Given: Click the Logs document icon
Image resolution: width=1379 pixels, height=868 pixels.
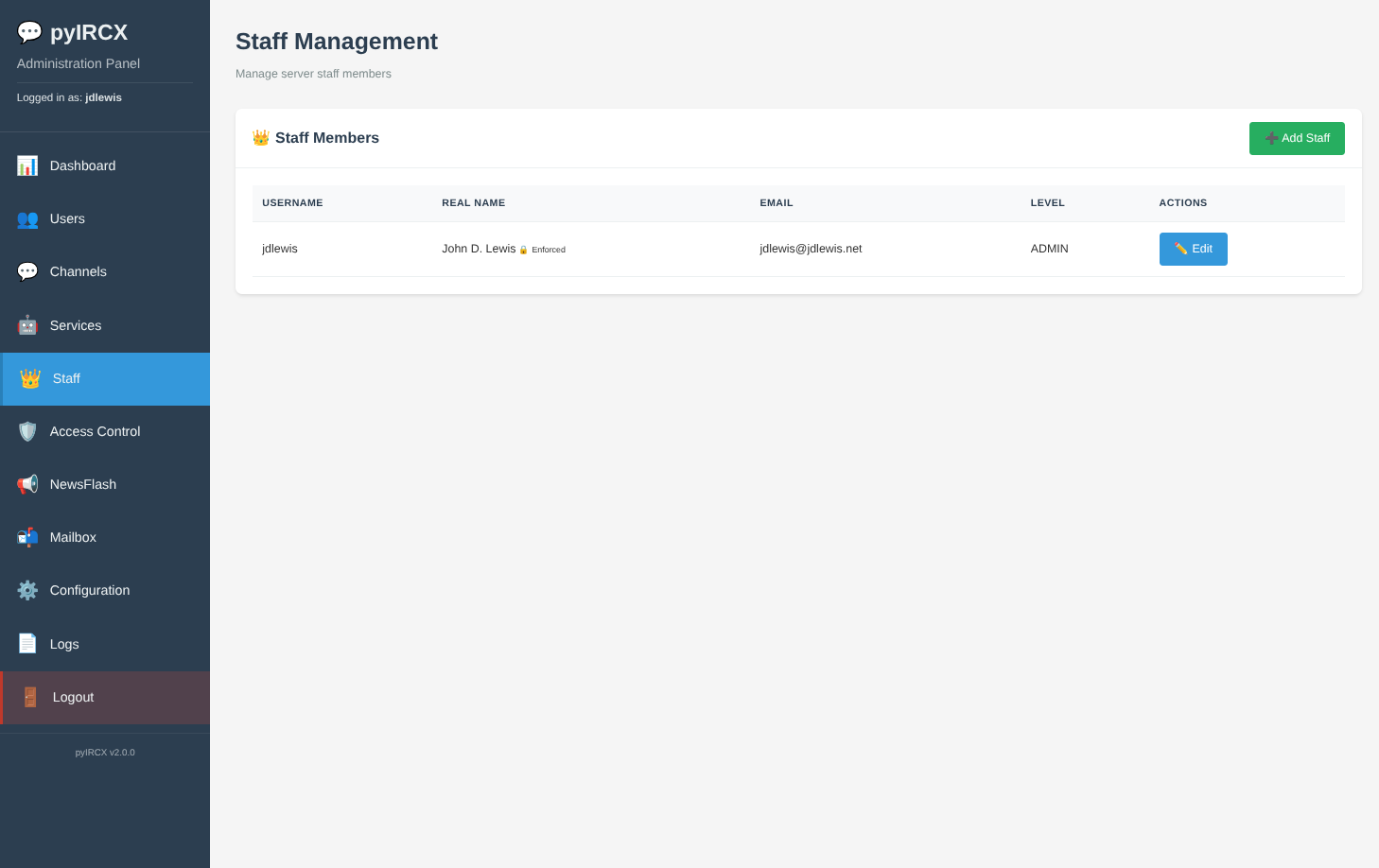Looking at the screenshot, I should click(28, 643).
